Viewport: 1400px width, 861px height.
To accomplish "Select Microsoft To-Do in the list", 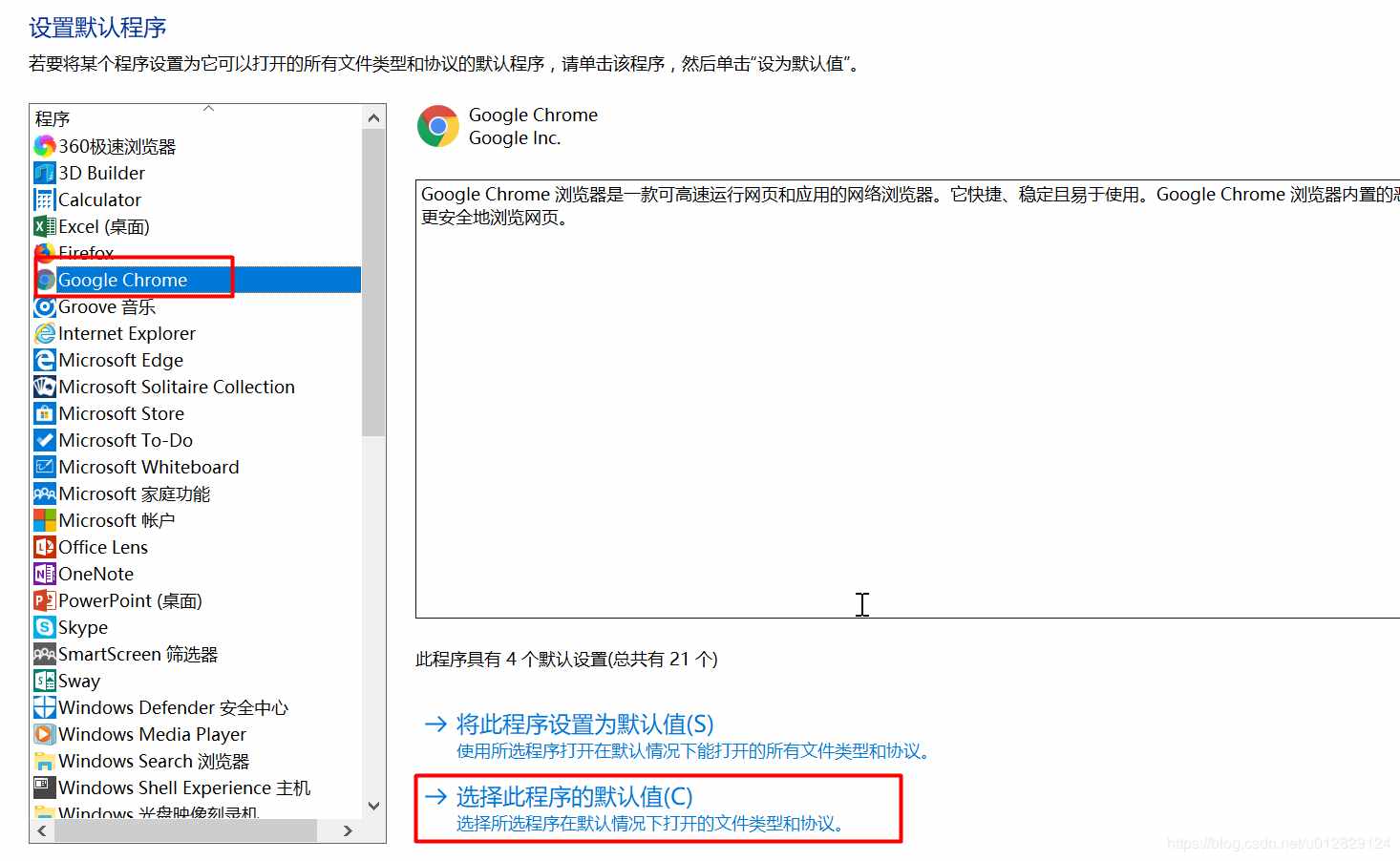I will (125, 440).
